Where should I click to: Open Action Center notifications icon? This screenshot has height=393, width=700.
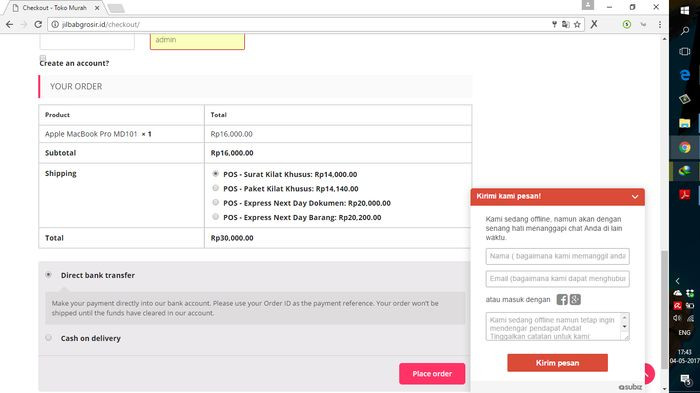pos(685,380)
